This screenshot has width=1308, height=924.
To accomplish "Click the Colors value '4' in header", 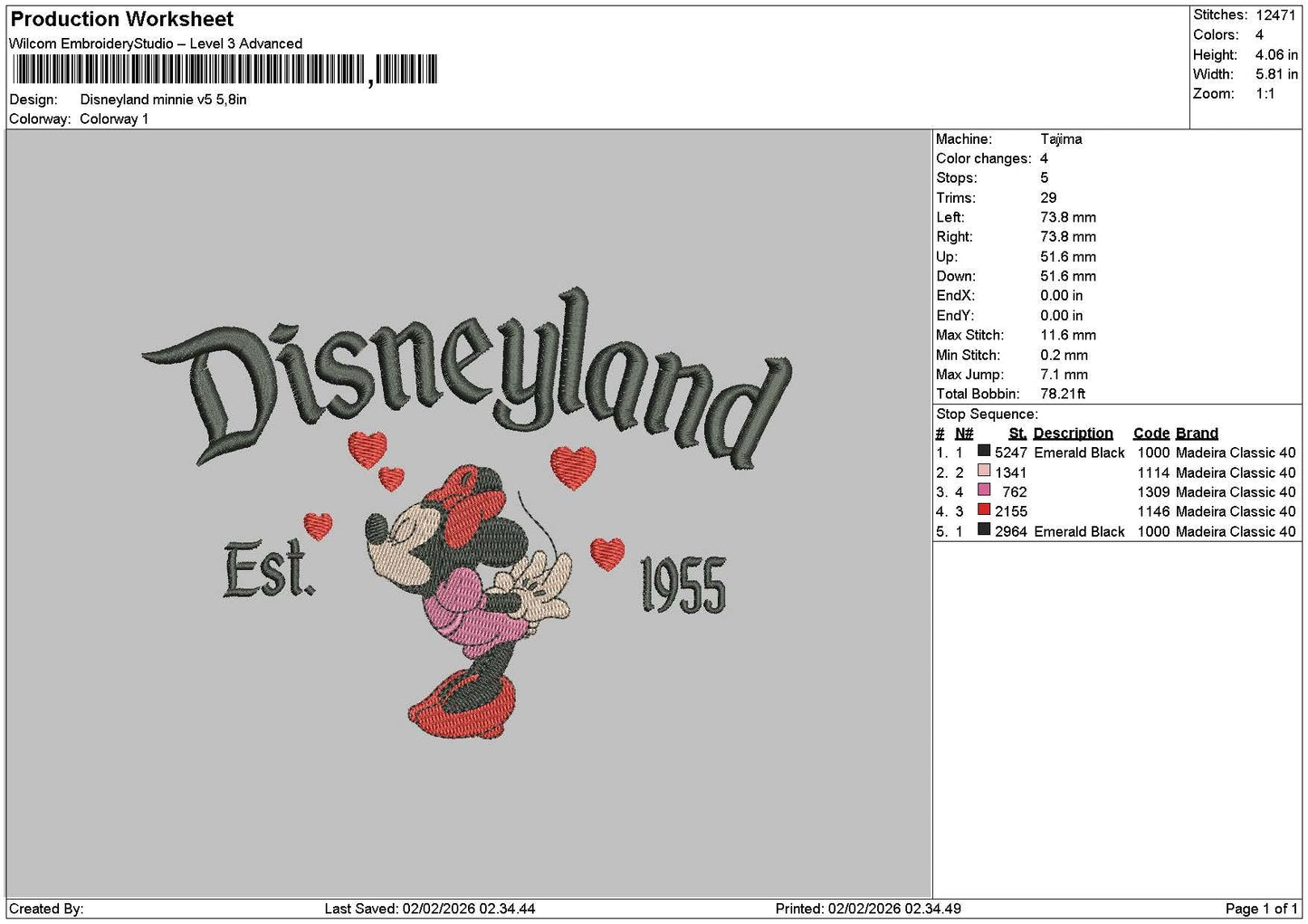I will pos(1259,34).
